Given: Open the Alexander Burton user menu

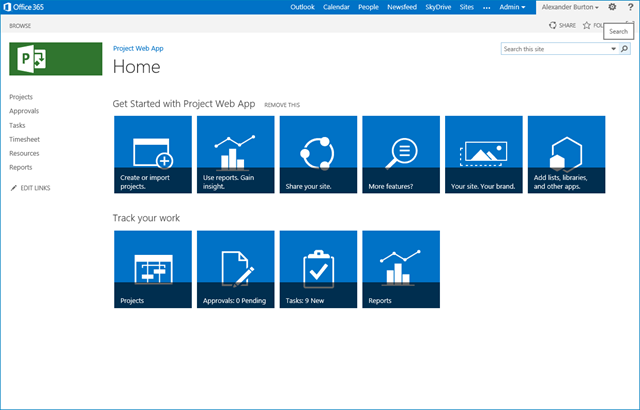Looking at the screenshot, I should tap(570, 7).
